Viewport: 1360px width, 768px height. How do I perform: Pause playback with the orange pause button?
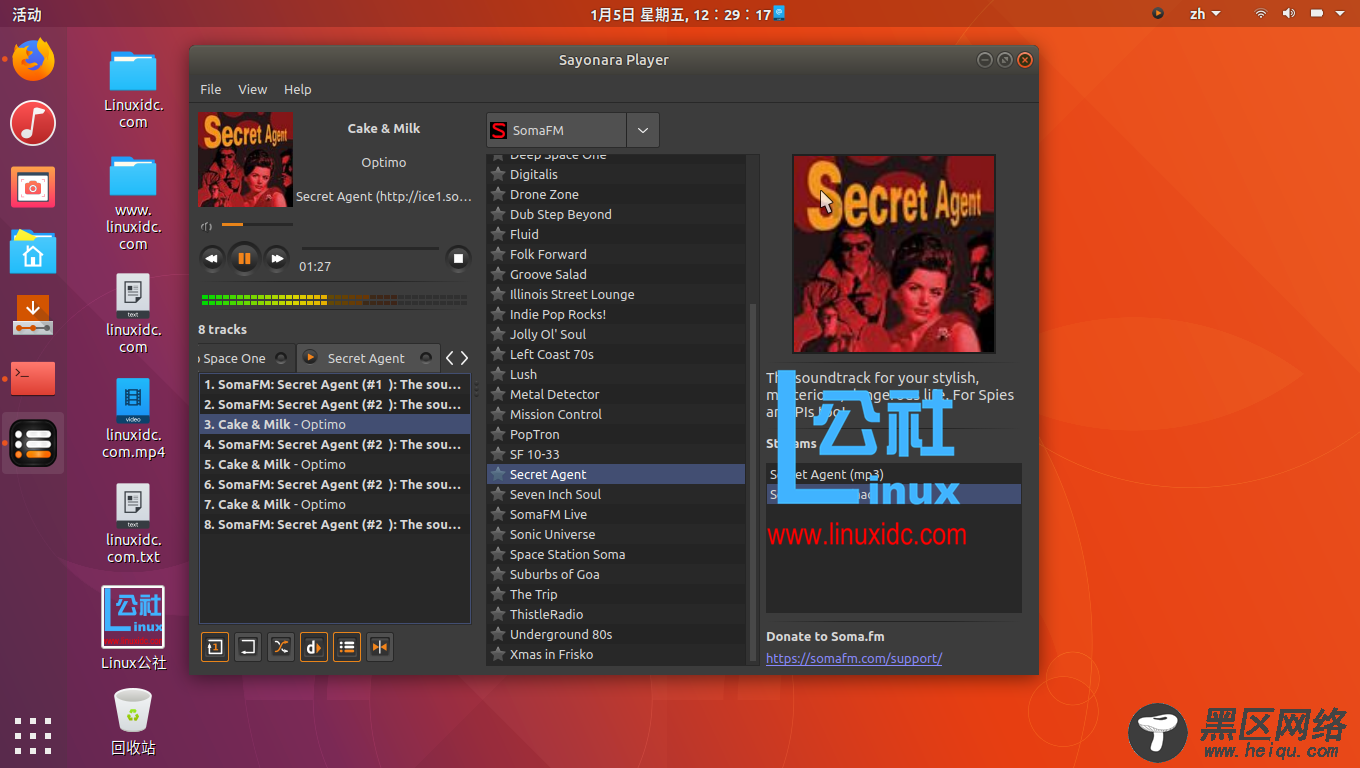click(x=244, y=258)
